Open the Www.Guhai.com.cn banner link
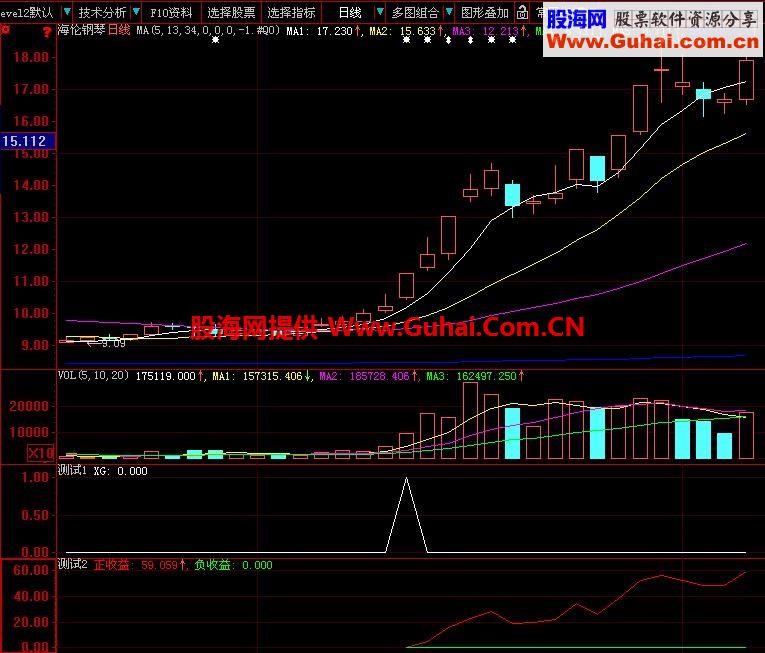 point(652,42)
